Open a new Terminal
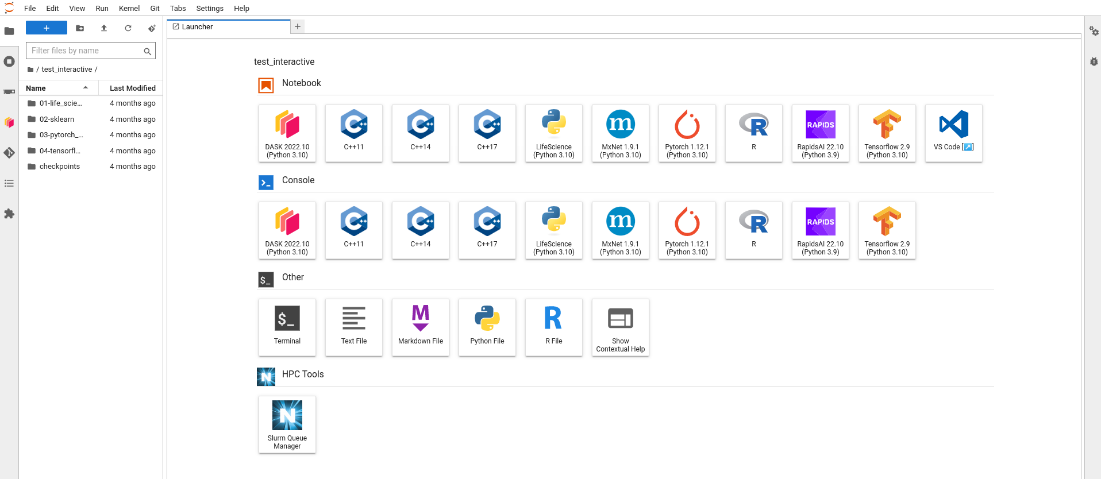This screenshot has width=1101, height=479. pyautogui.click(x=287, y=327)
